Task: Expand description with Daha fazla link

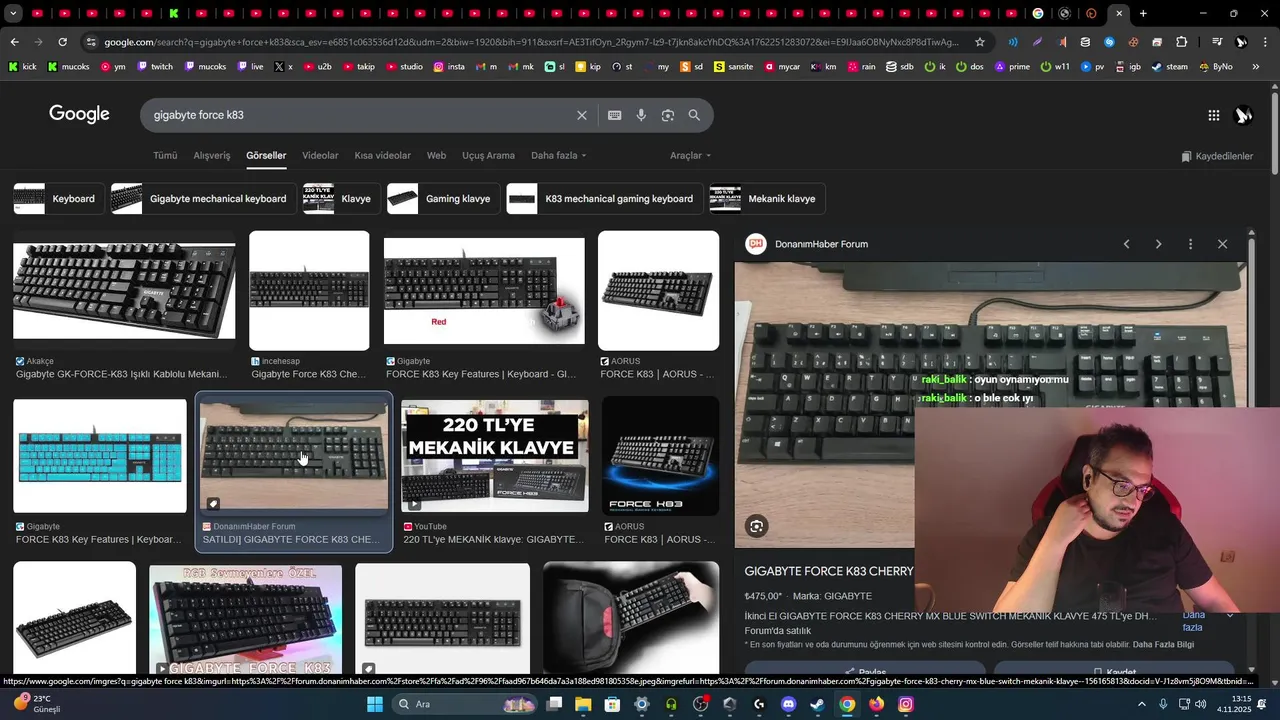Action: point(1193,621)
